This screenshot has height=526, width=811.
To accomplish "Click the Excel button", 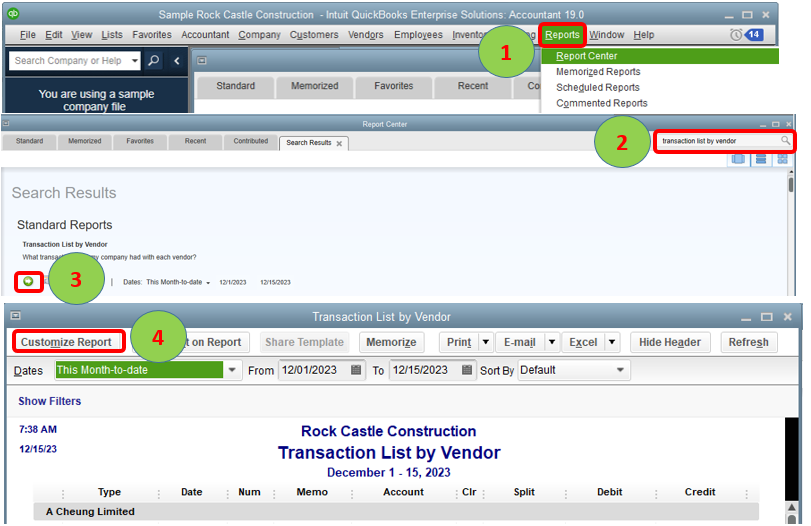I will [583, 342].
